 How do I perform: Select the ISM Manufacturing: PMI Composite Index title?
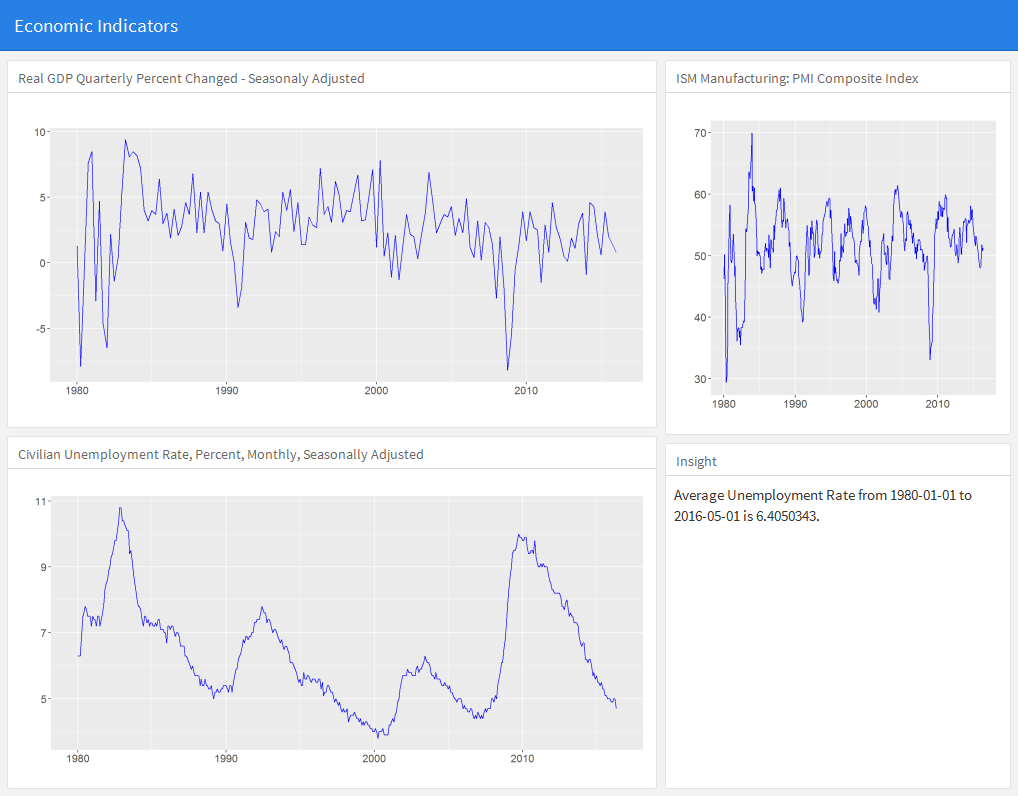(x=797, y=78)
